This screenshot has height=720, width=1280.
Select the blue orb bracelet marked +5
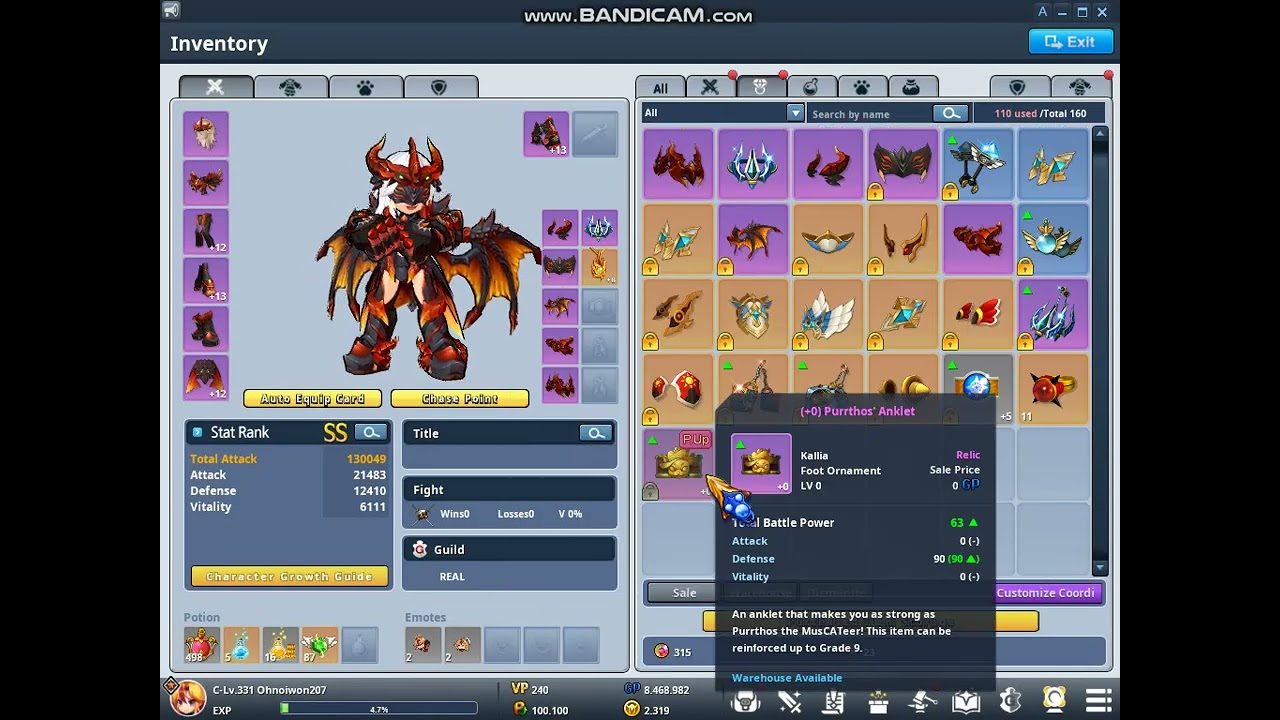point(978,390)
